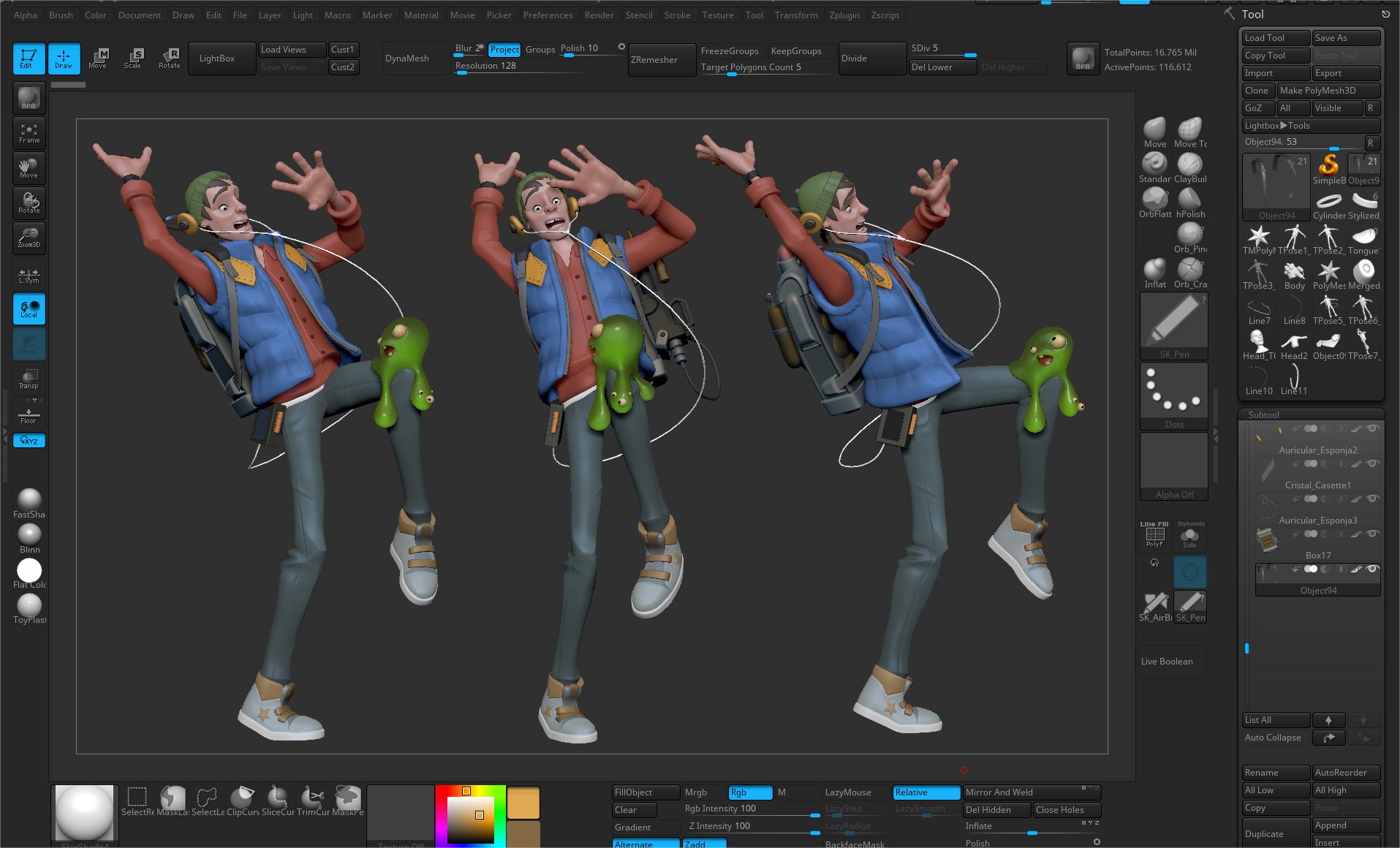
Task: Adjust Rgb Intensity 100 slider
Action: (x=752, y=810)
